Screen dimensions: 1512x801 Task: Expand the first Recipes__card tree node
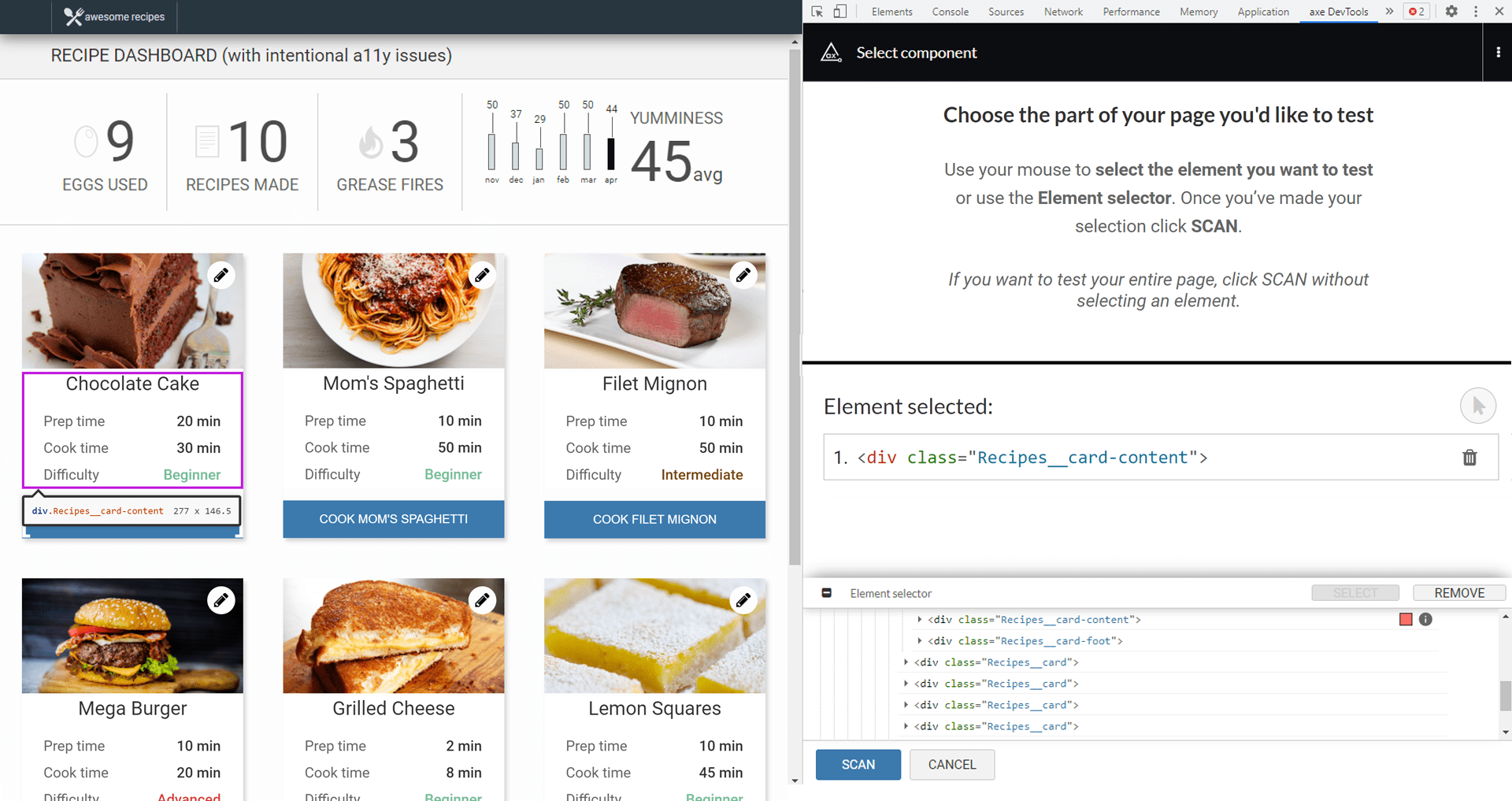pyautogui.click(x=906, y=662)
